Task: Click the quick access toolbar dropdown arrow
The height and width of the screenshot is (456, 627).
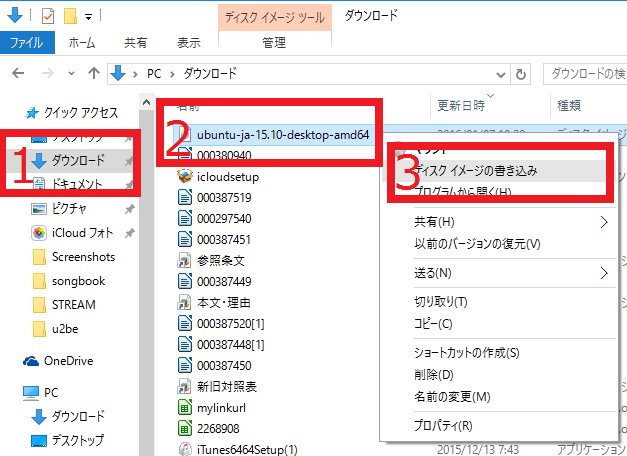Action: pyautogui.click(x=89, y=17)
